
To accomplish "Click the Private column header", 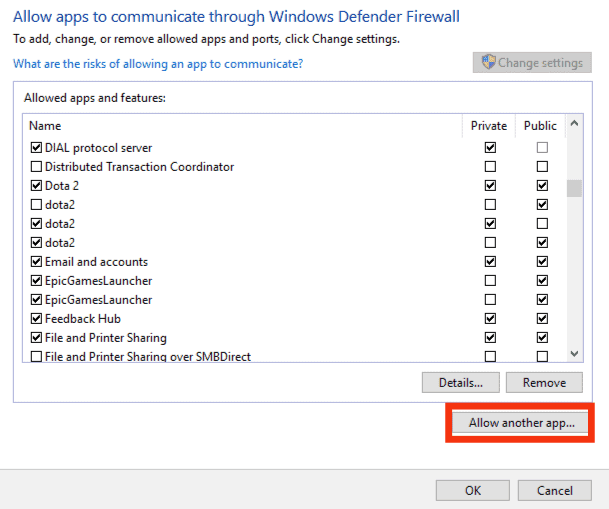I will click(x=489, y=126).
